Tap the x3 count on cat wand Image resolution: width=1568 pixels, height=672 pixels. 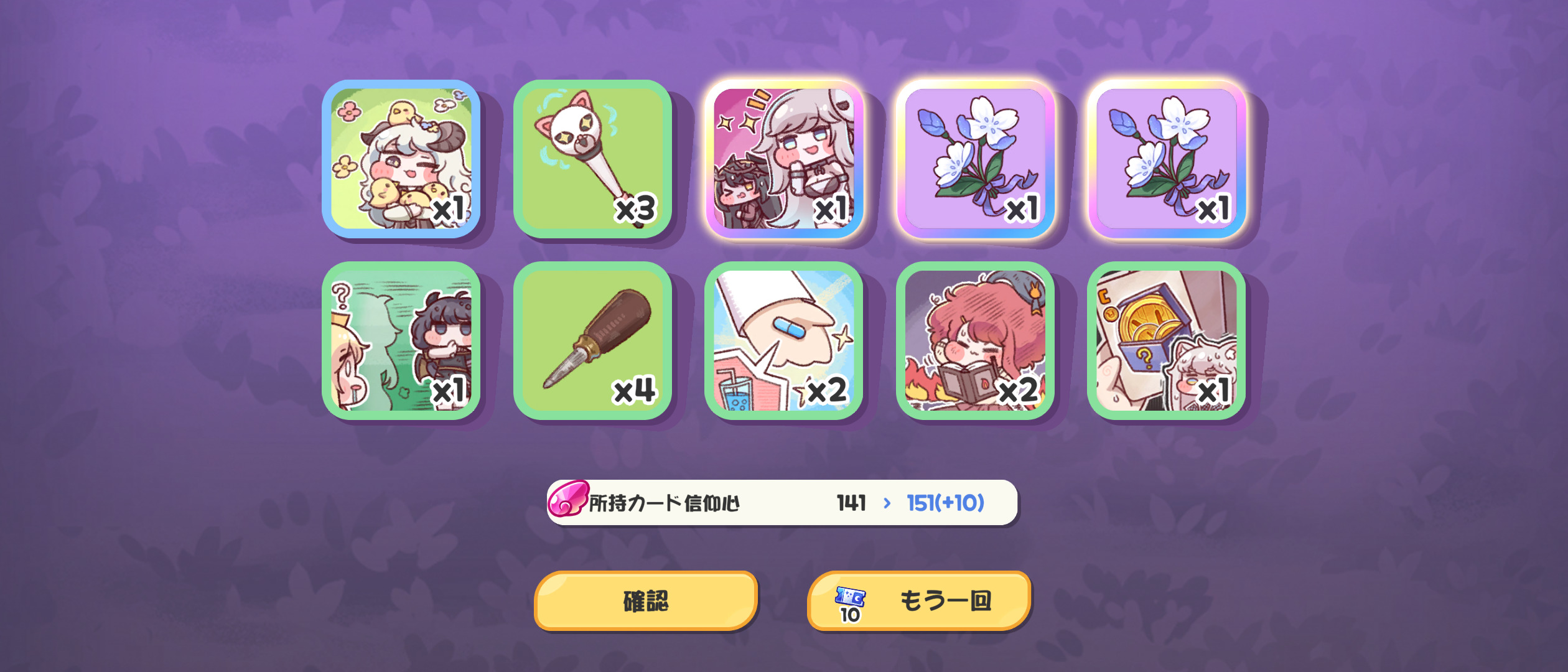pos(636,209)
